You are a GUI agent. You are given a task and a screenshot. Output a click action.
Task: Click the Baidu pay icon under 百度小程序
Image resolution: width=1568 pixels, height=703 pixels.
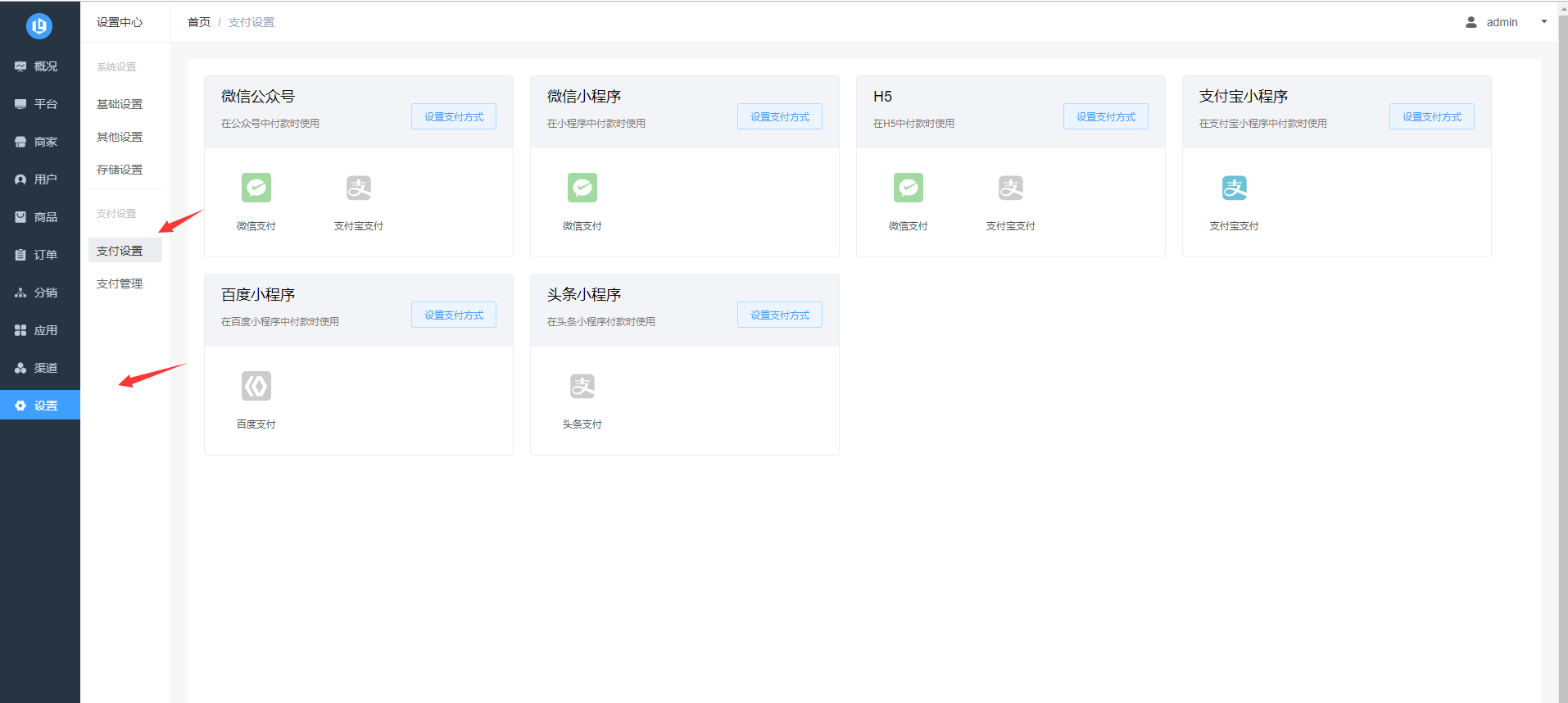[x=256, y=386]
